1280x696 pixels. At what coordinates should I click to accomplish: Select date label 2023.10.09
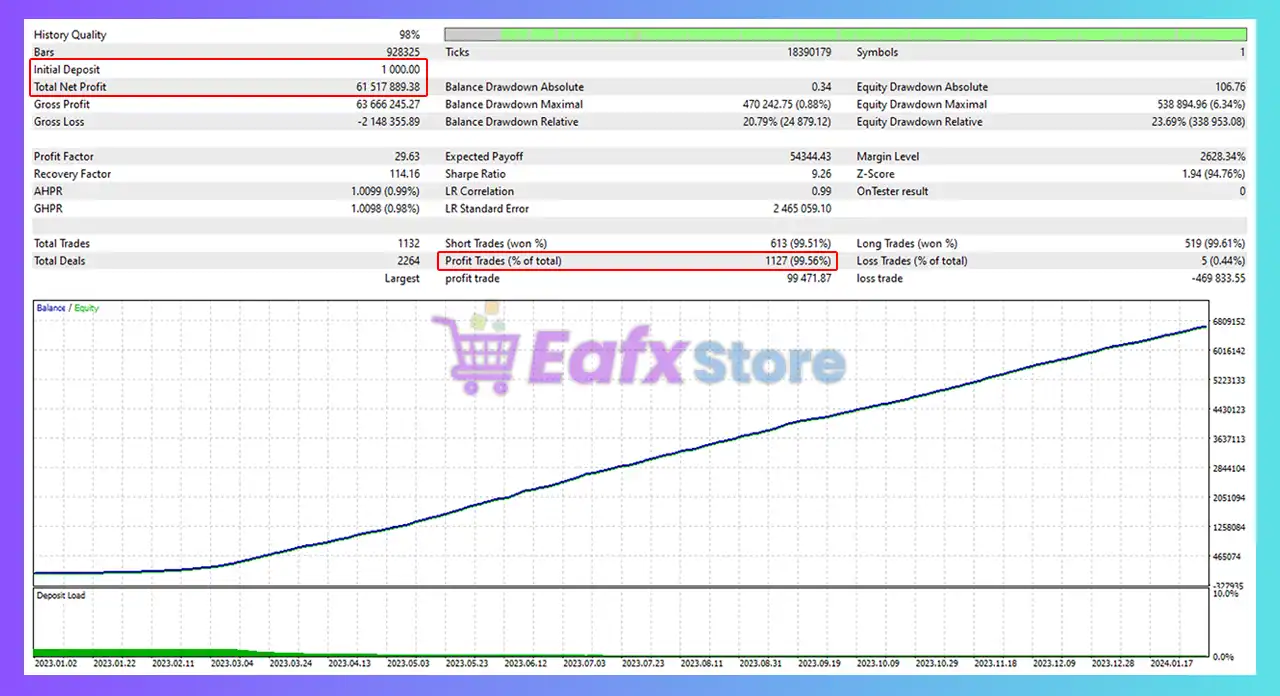coord(878,662)
